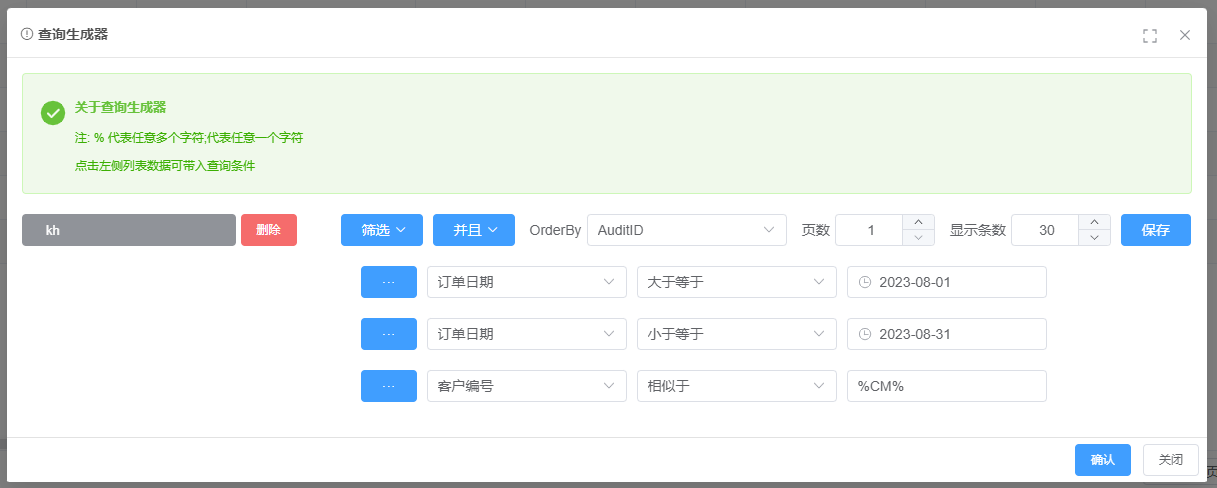This screenshot has width=1217, height=488.
Task: Open the 并且 dropdown button
Action: tap(474, 230)
